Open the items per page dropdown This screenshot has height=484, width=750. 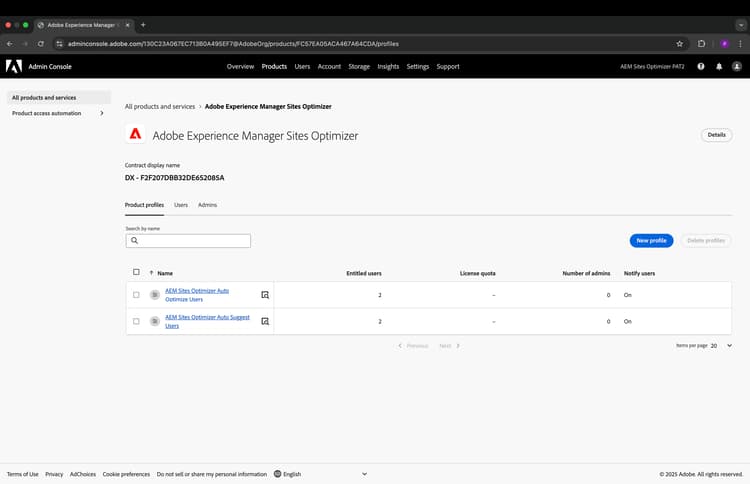(x=721, y=346)
